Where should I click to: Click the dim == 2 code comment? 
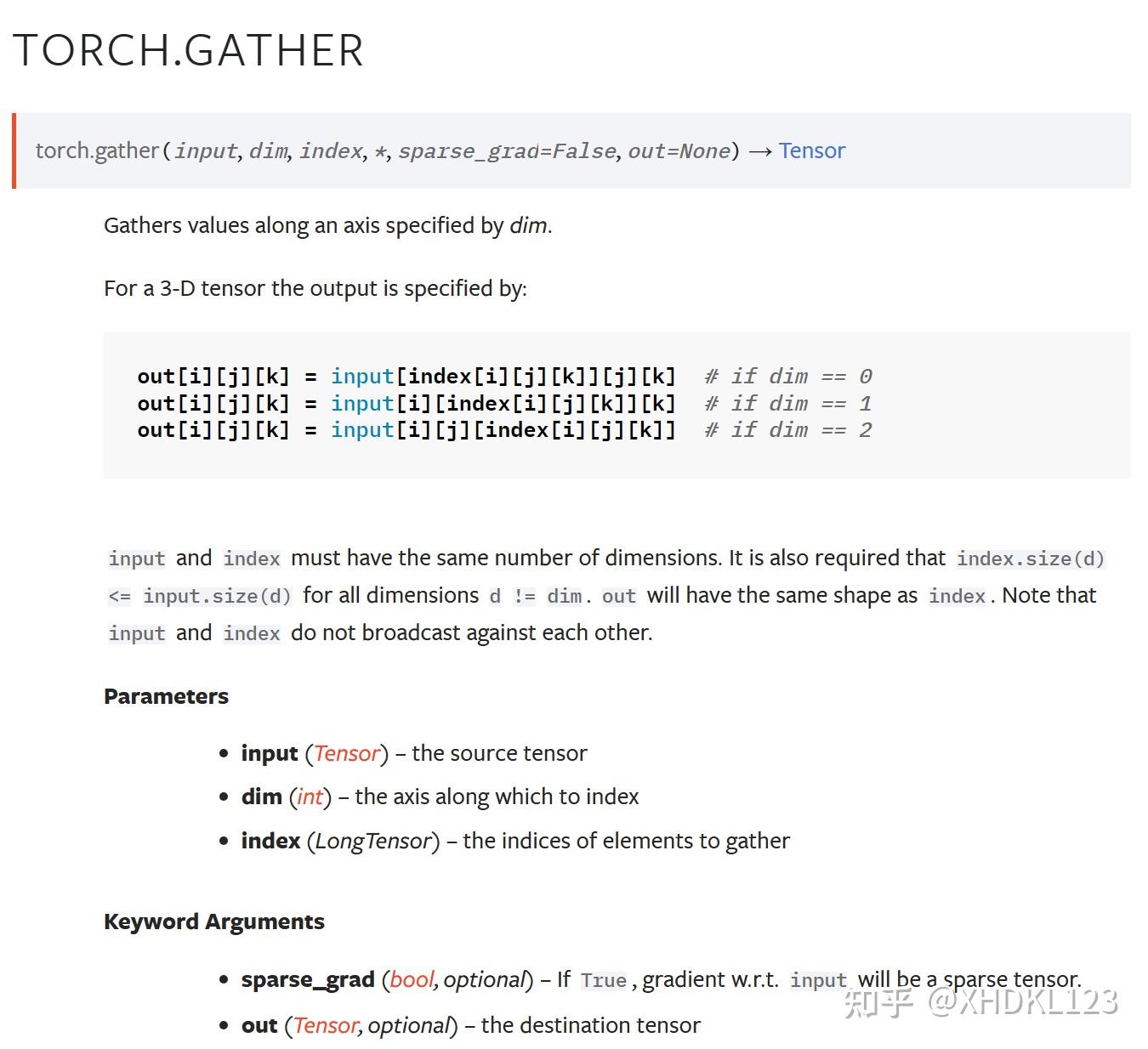point(788,430)
